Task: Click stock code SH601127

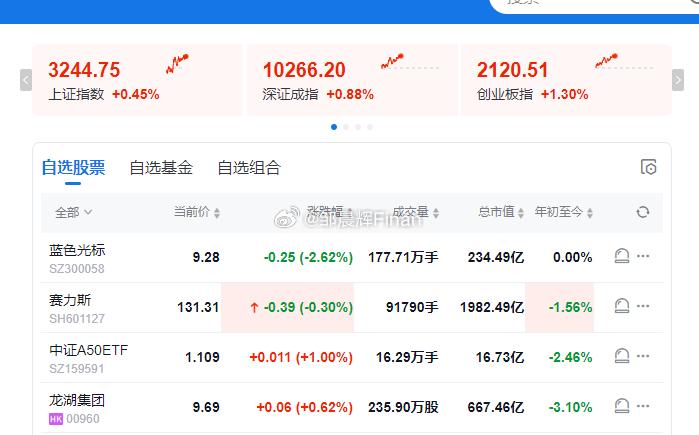Action: pyautogui.click(x=77, y=319)
